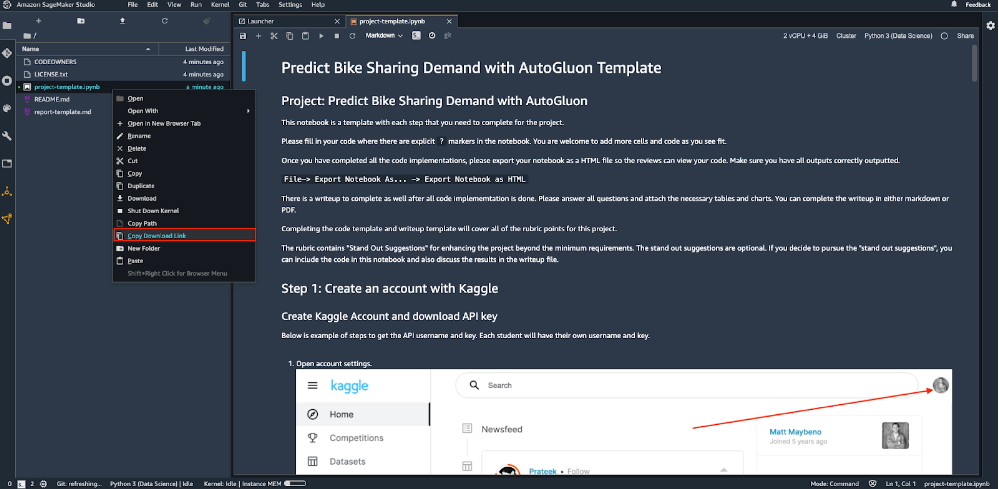Open the tabs sidebar panel icon
999x489 pixels.
[7, 164]
